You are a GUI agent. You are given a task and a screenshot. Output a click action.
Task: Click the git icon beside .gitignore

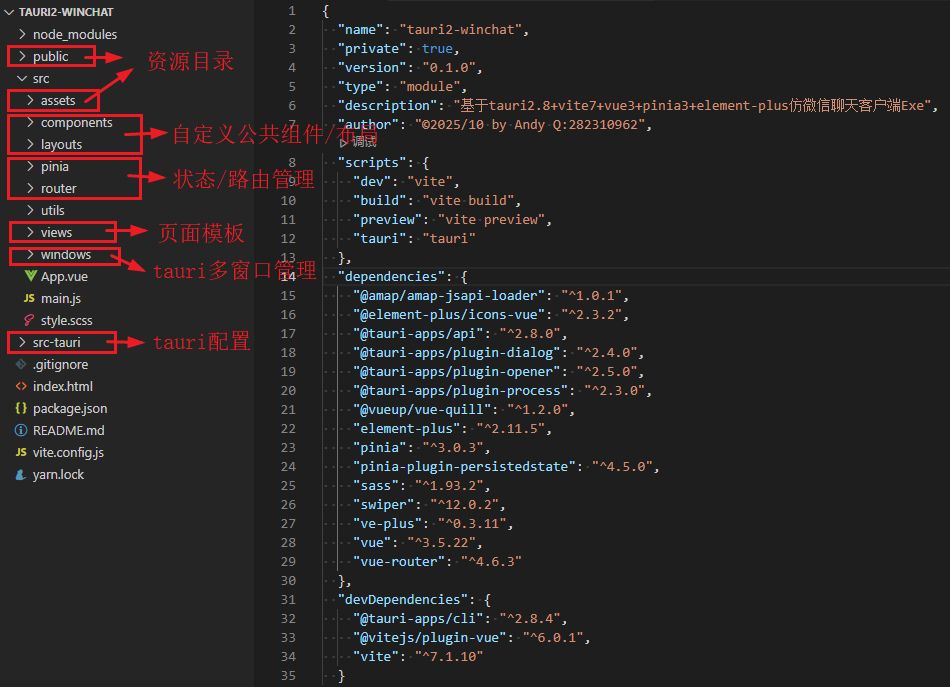click(22, 365)
